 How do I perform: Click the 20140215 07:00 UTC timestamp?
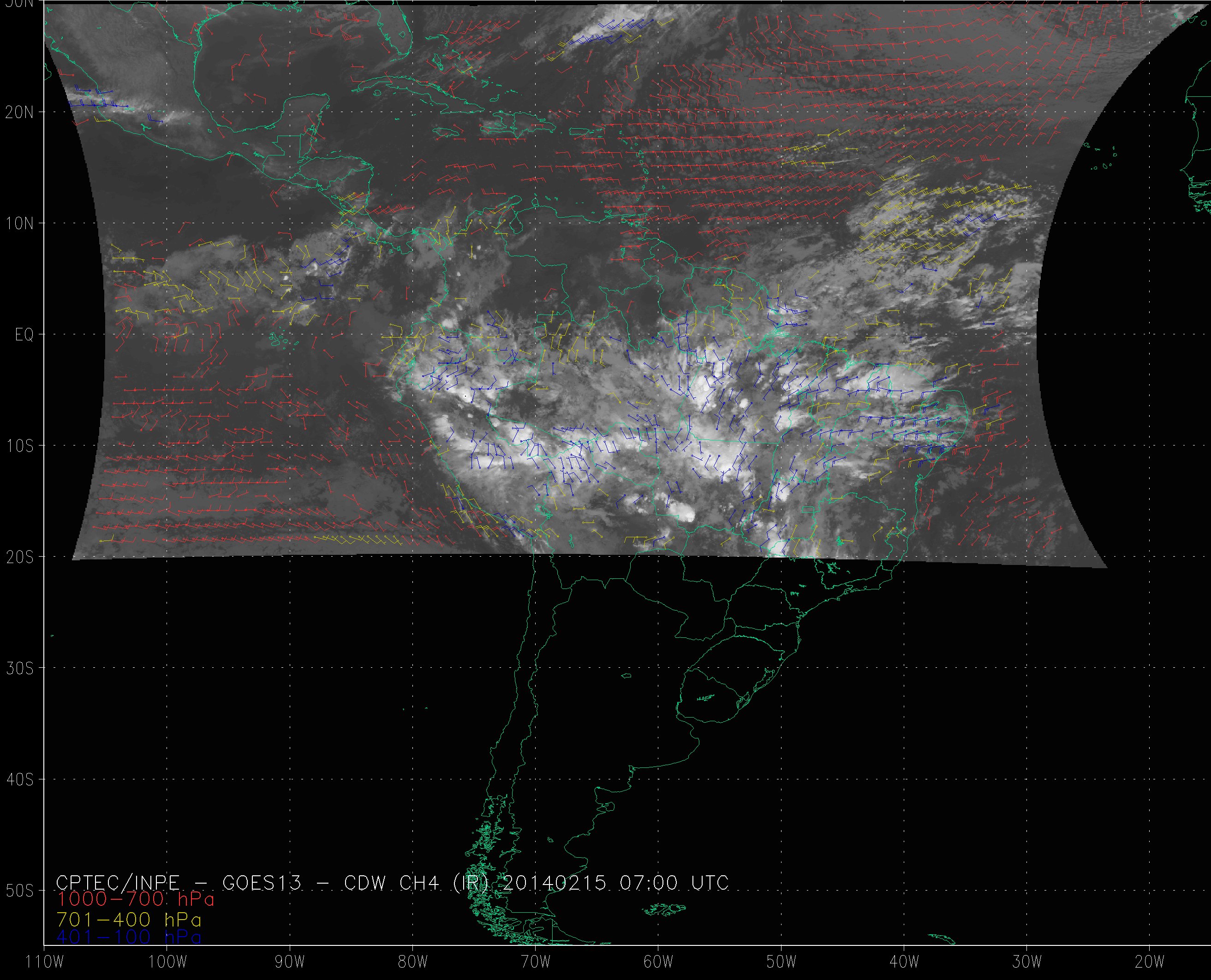coord(615,882)
